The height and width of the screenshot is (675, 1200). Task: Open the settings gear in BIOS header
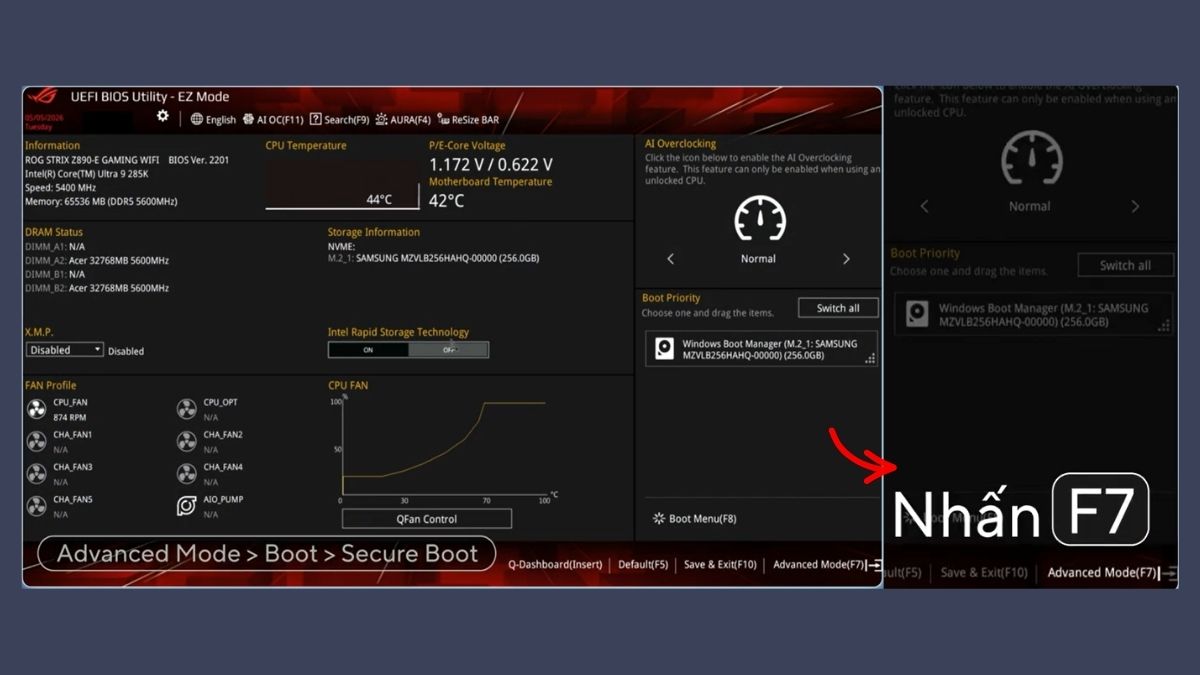[163, 116]
